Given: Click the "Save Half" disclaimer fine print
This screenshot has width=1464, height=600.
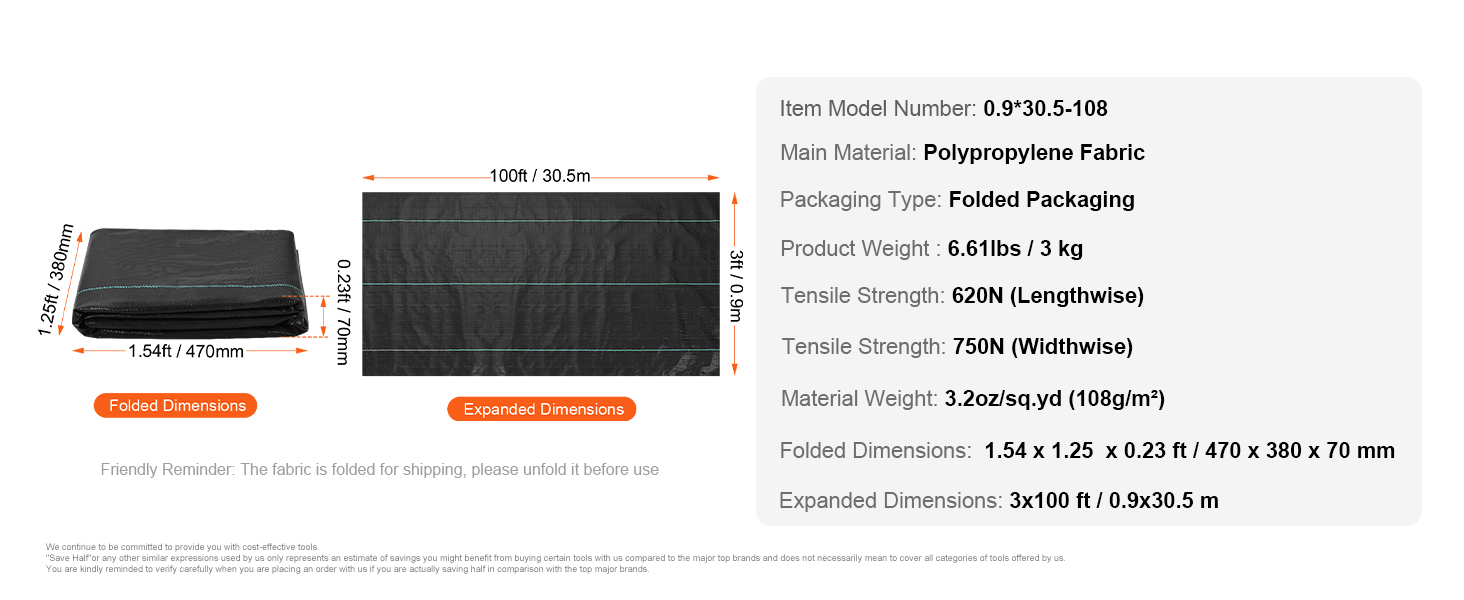Looking at the screenshot, I should pos(555,558).
